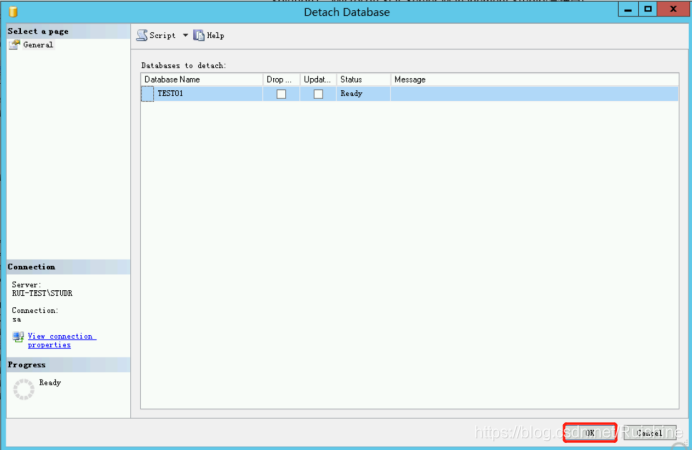Select the General page item
The height and width of the screenshot is (451, 693).
point(38,45)
